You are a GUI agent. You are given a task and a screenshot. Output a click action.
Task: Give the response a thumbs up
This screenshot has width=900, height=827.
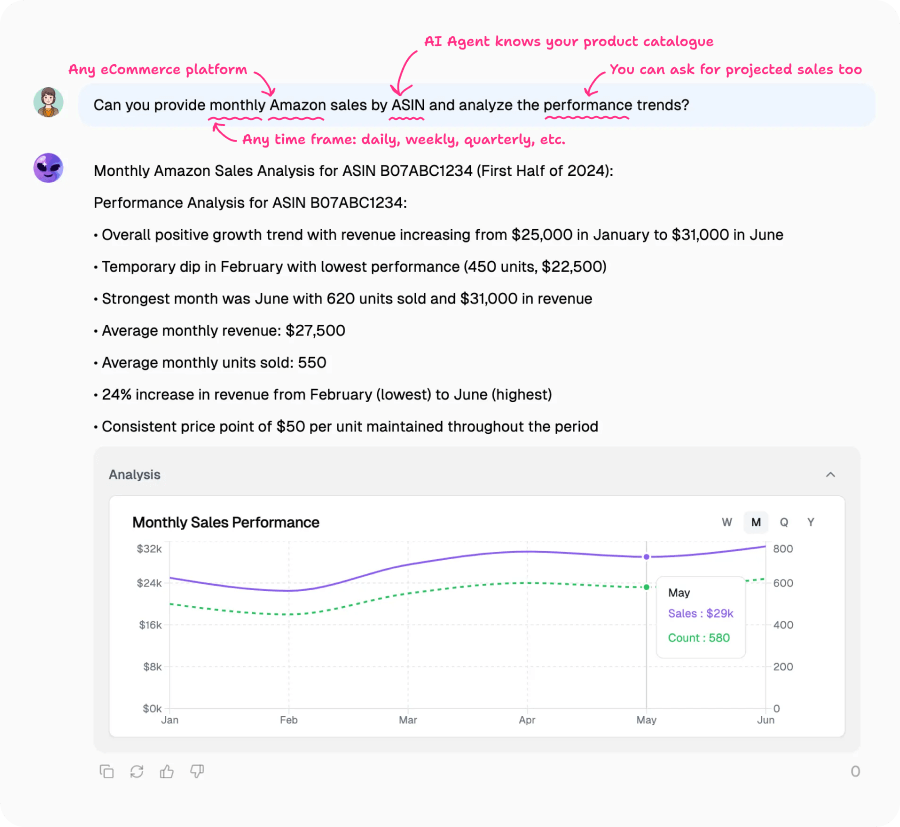coord(167,771)
